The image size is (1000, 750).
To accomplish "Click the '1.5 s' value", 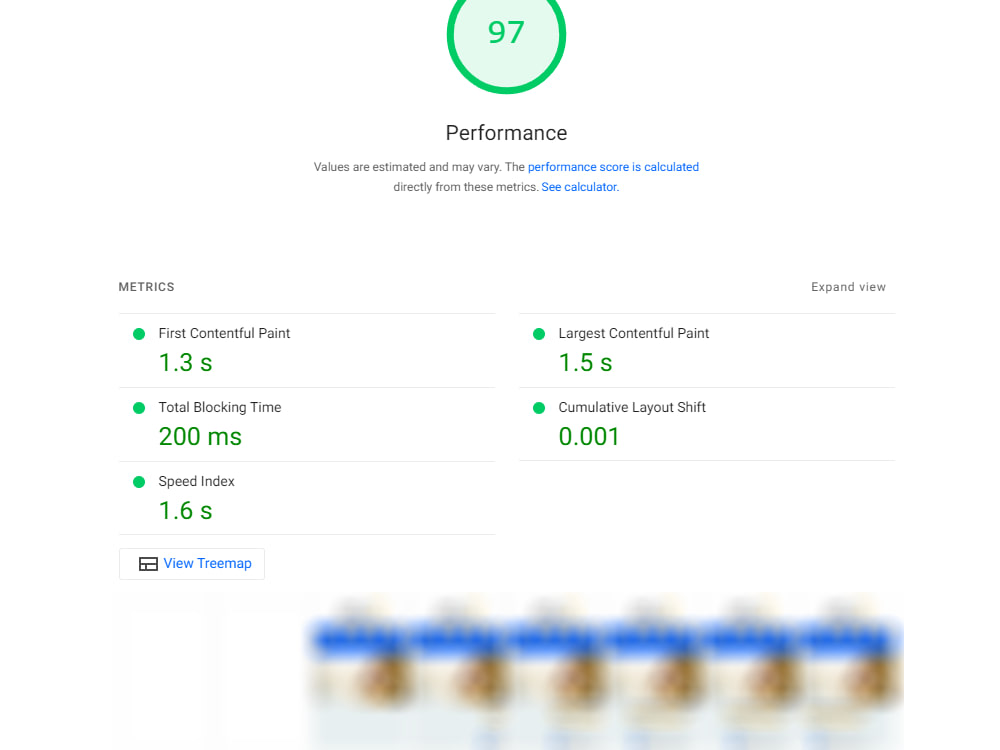I will pyautogui.click(x=585, y=363).
